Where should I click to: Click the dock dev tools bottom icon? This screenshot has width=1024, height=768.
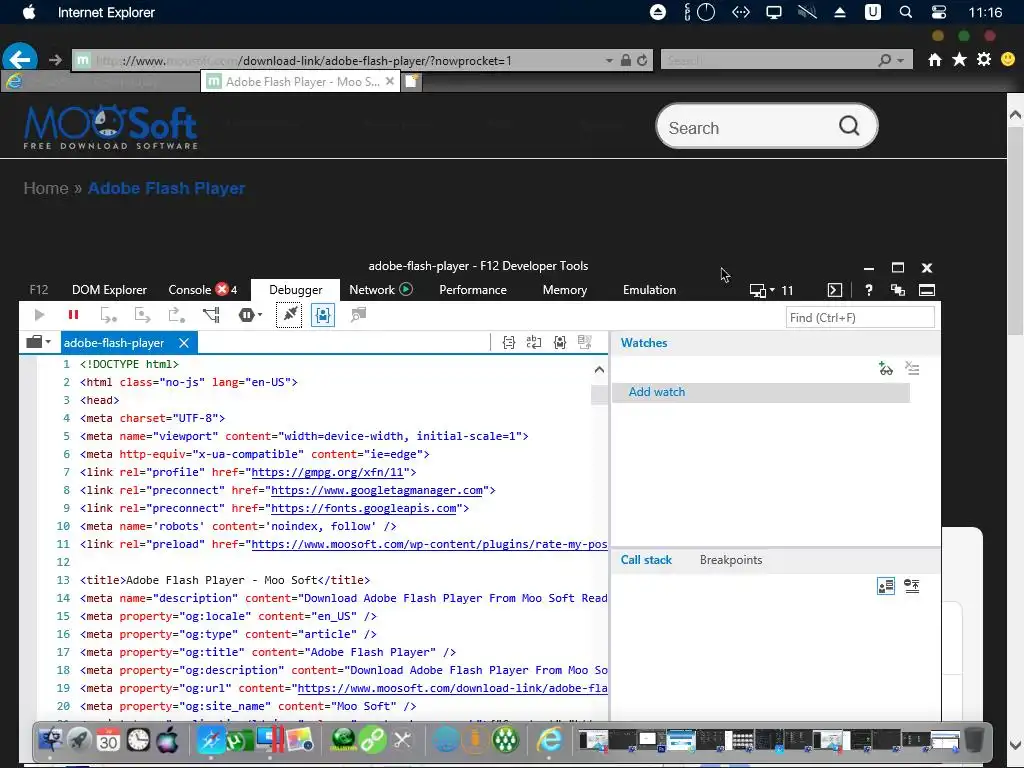(x=927, y=291)
